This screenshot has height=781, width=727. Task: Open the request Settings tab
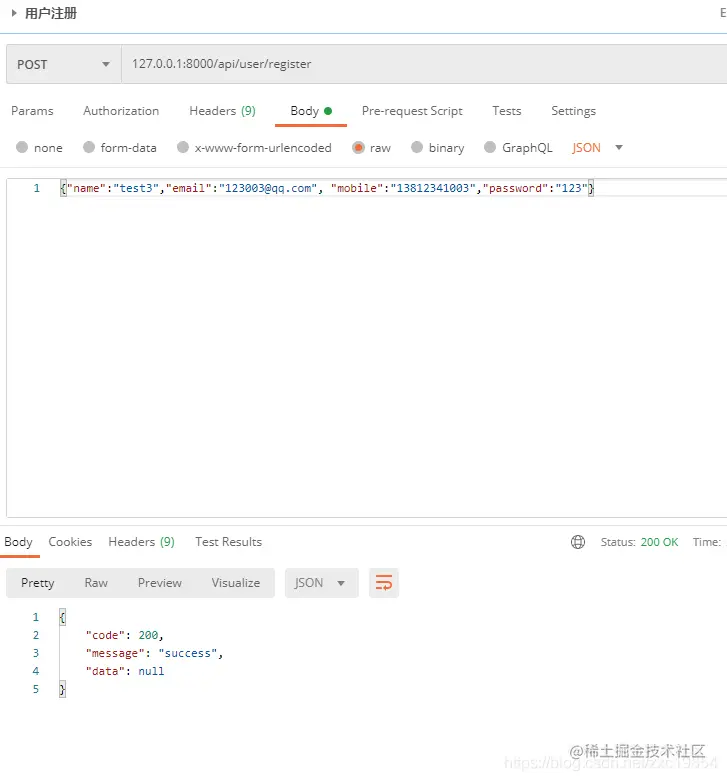tap(574, 111)
